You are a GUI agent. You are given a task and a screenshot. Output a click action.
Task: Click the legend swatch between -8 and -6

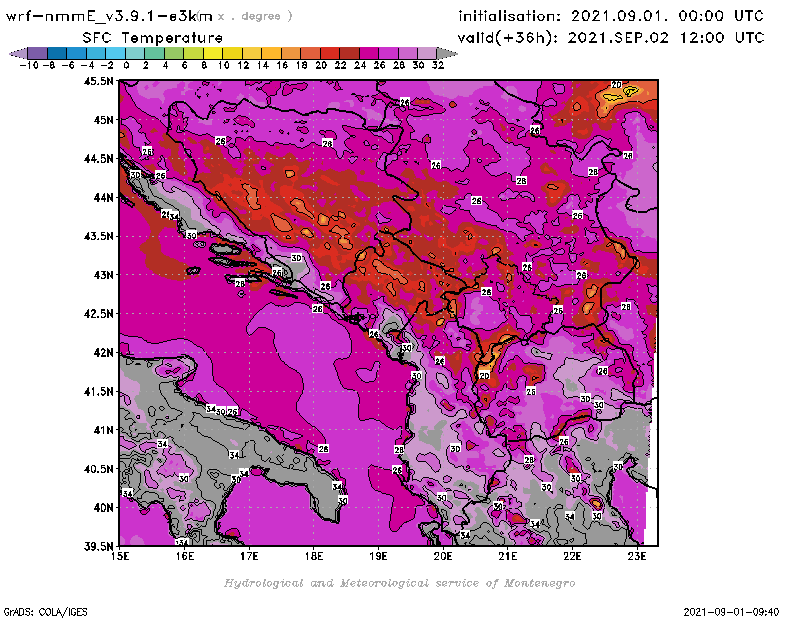[x=57, y=53]
